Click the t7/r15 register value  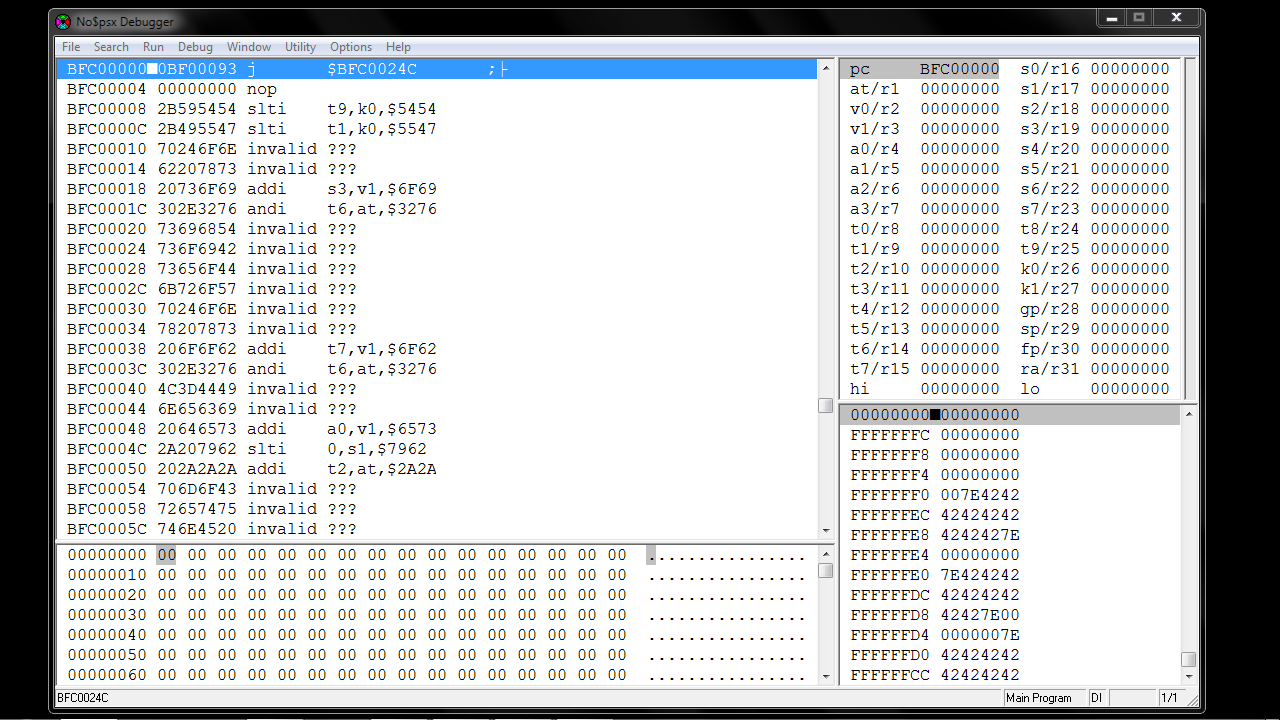(960, 369)
